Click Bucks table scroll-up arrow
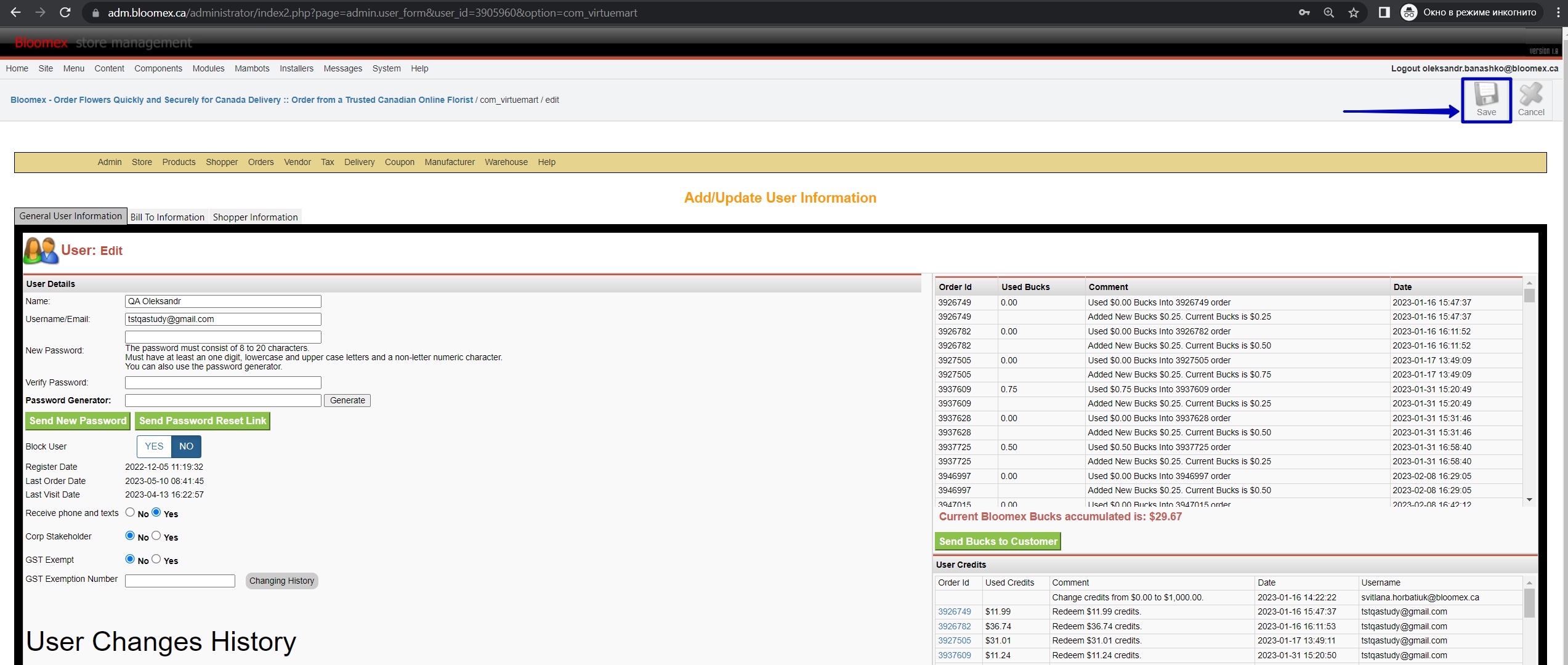Screen dimensions: 1568x665 1529,283
